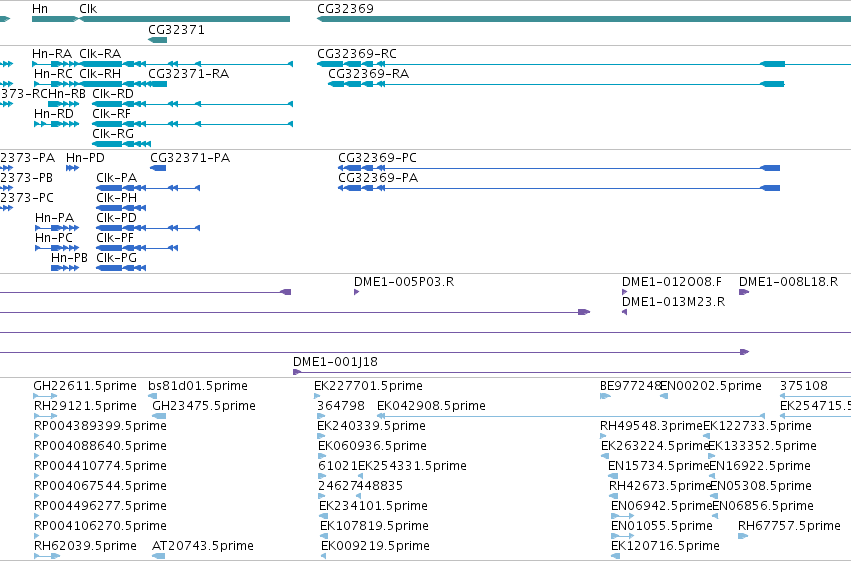Select the CG32369-PC protein label
The height and width of the screenshot is (561, 851).
coord(377,158)
